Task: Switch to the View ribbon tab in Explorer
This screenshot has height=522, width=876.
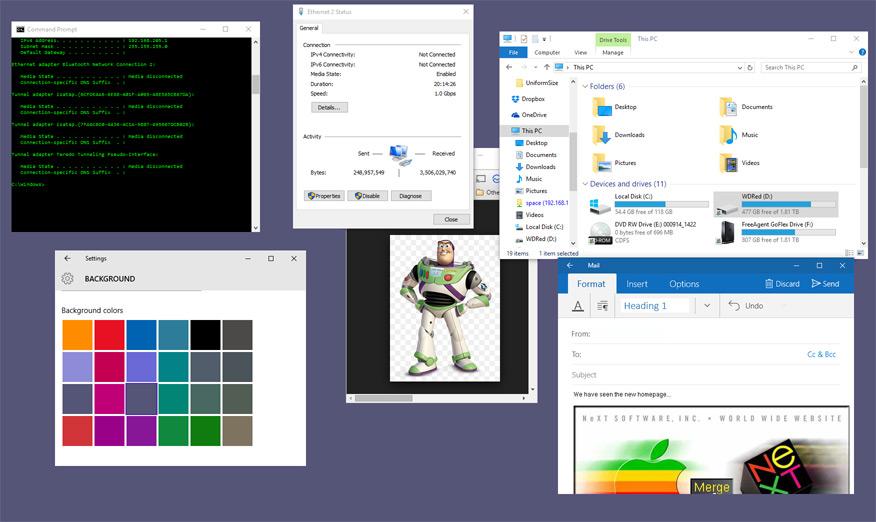Action: (x=580, y=53)
